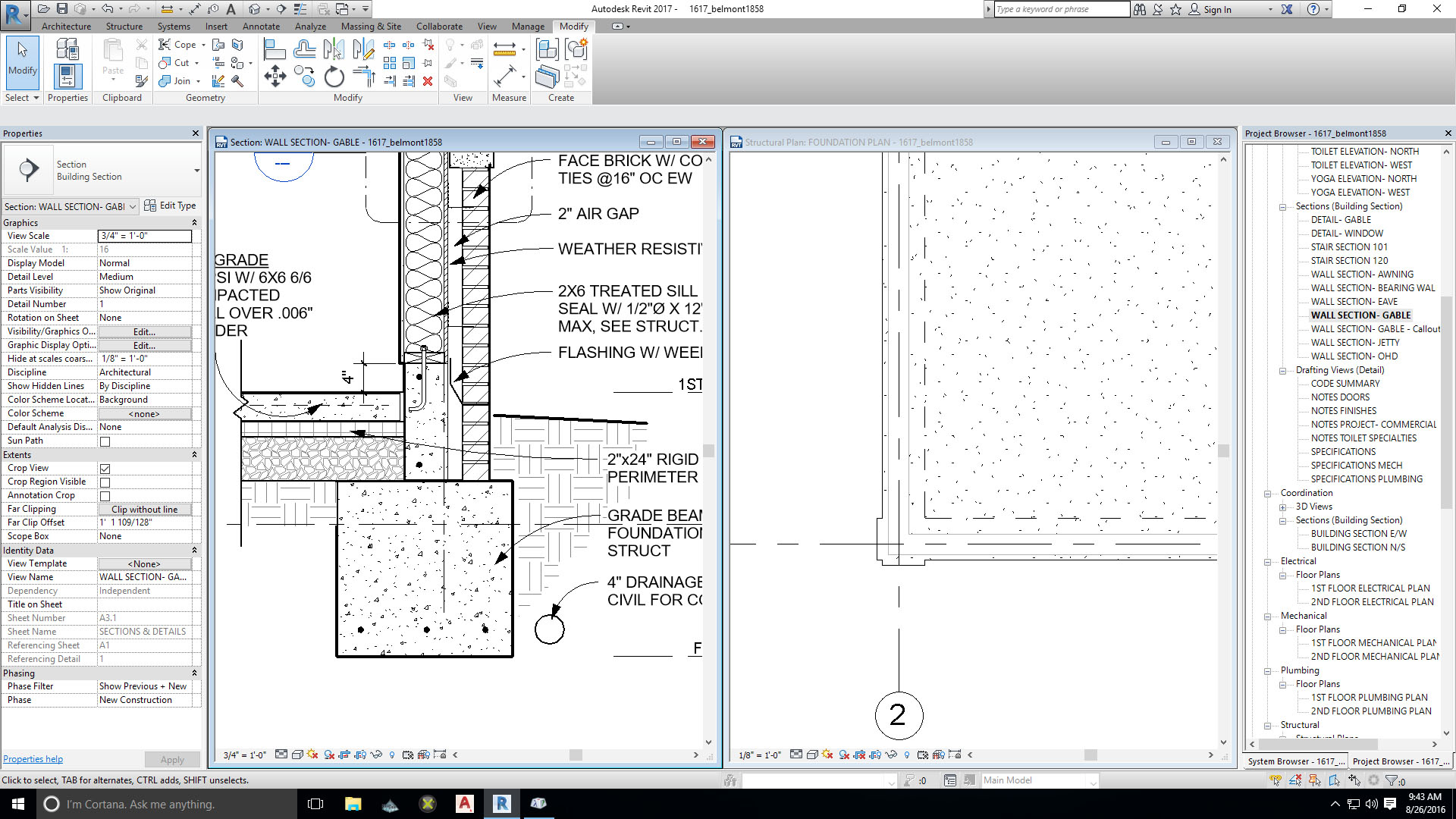Click the Offset tool icon

[304, 50]
